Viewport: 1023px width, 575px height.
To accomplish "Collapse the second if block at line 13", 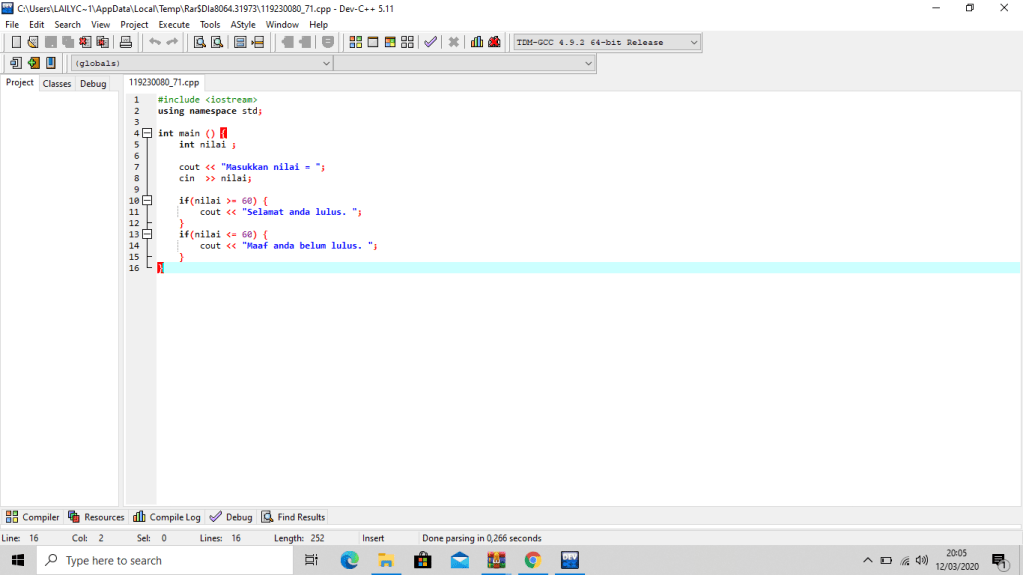I will (146, 234).
